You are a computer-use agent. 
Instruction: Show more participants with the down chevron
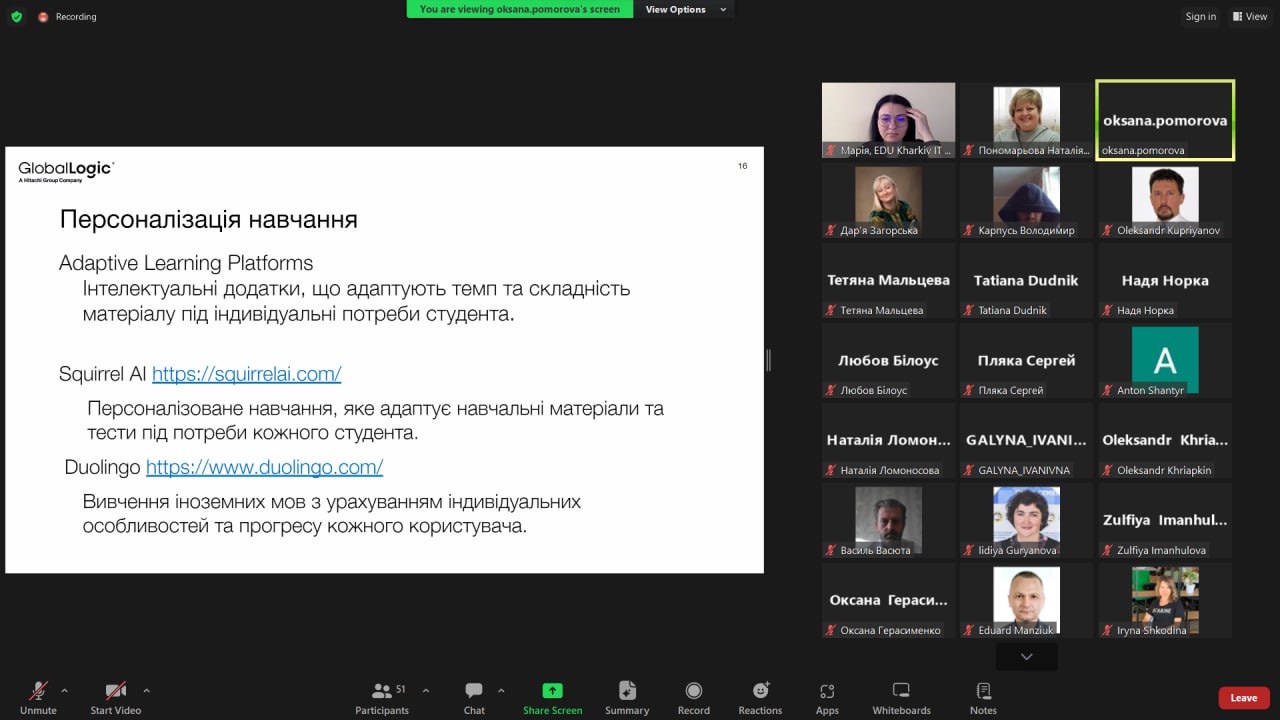coord(1027,656)
